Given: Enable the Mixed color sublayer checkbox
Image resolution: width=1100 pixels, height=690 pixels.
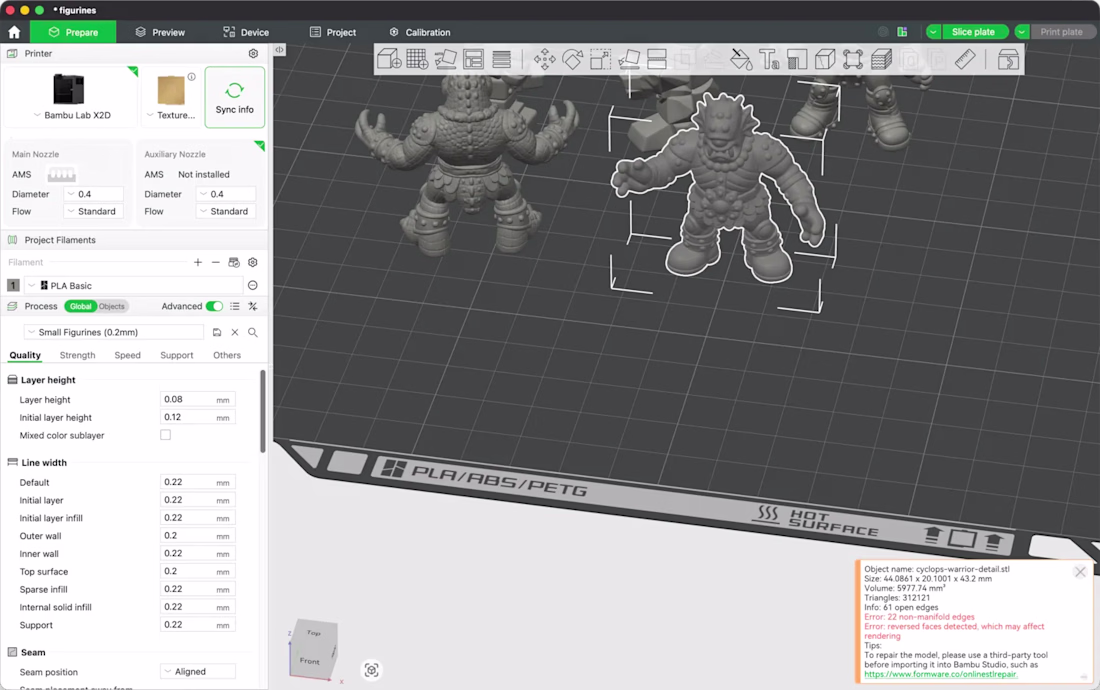Looking at the screenshot, I should pyautogui.click(x=166, y=435).
